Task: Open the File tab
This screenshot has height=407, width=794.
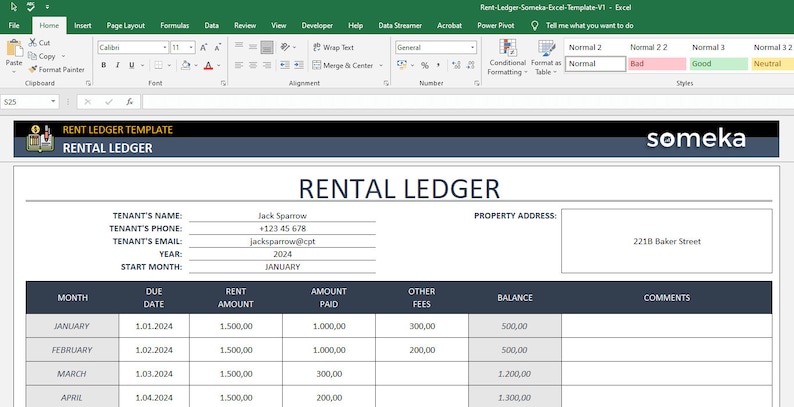Action: pos(14,25)
